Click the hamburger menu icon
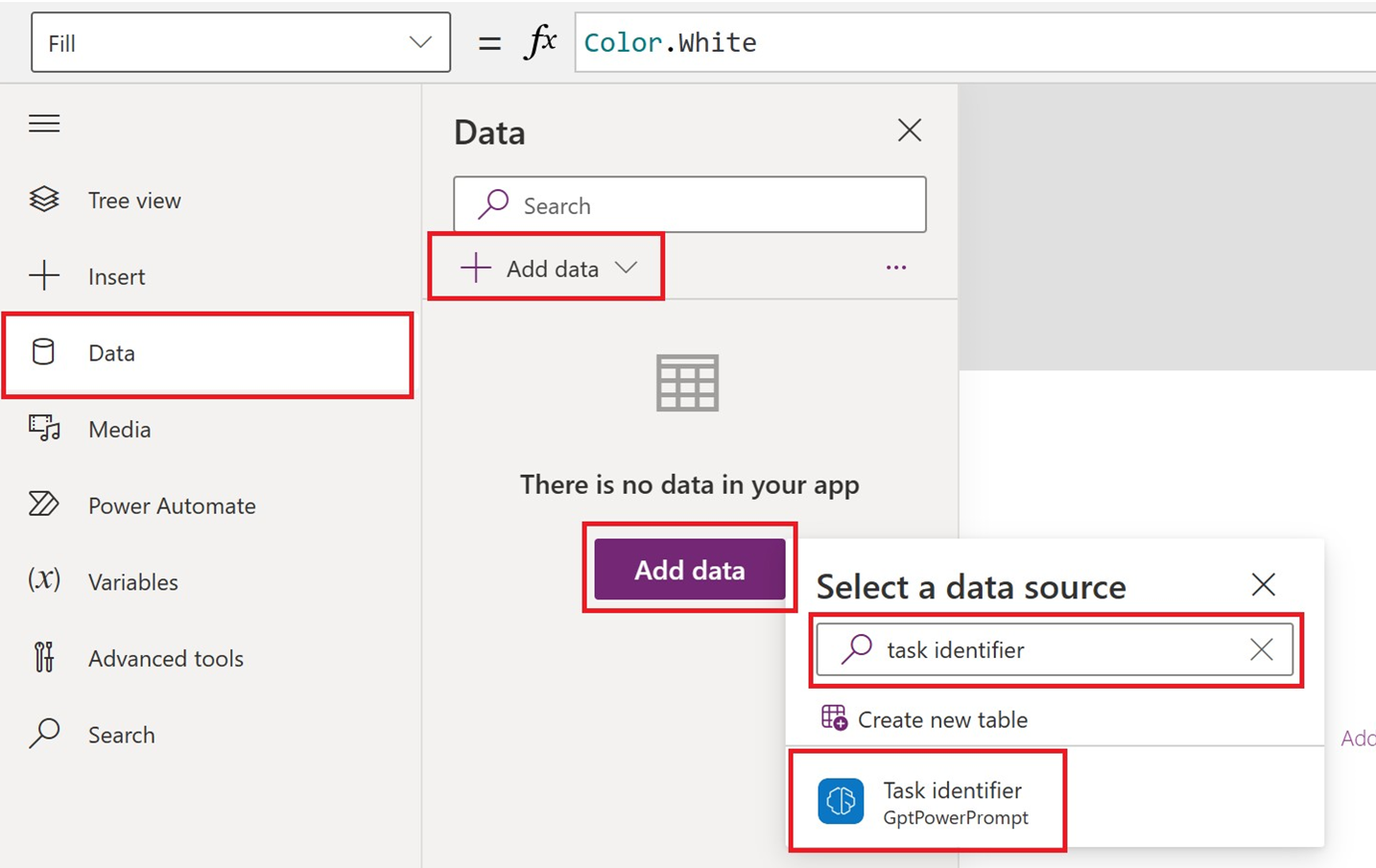Screen dimensions: 1376x868 44,124
